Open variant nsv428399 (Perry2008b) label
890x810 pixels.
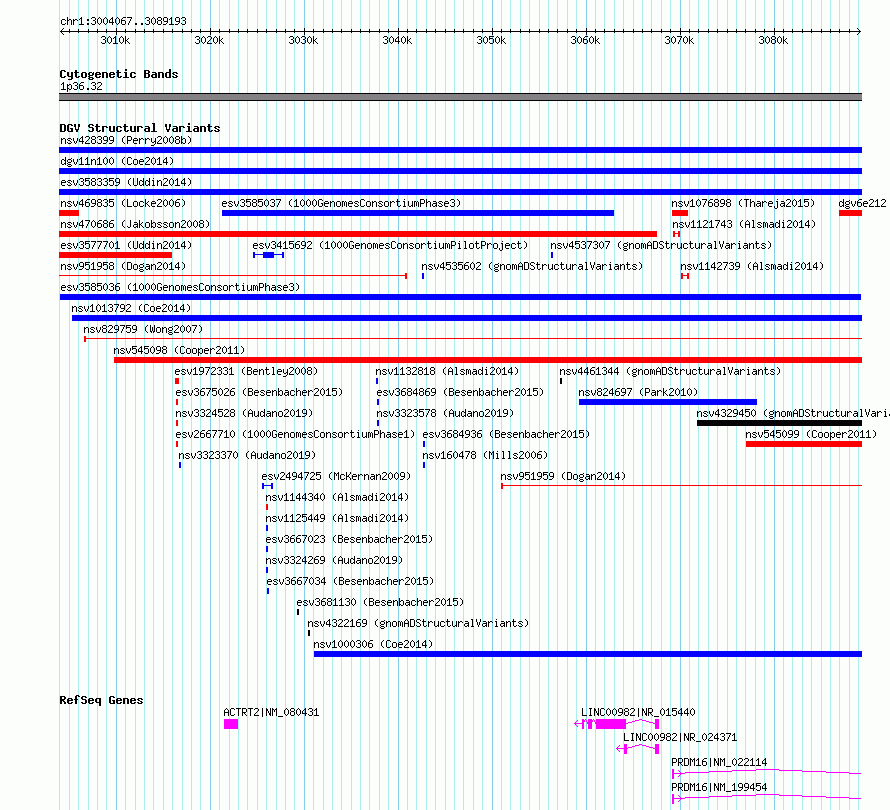click(x=126, y=140)
